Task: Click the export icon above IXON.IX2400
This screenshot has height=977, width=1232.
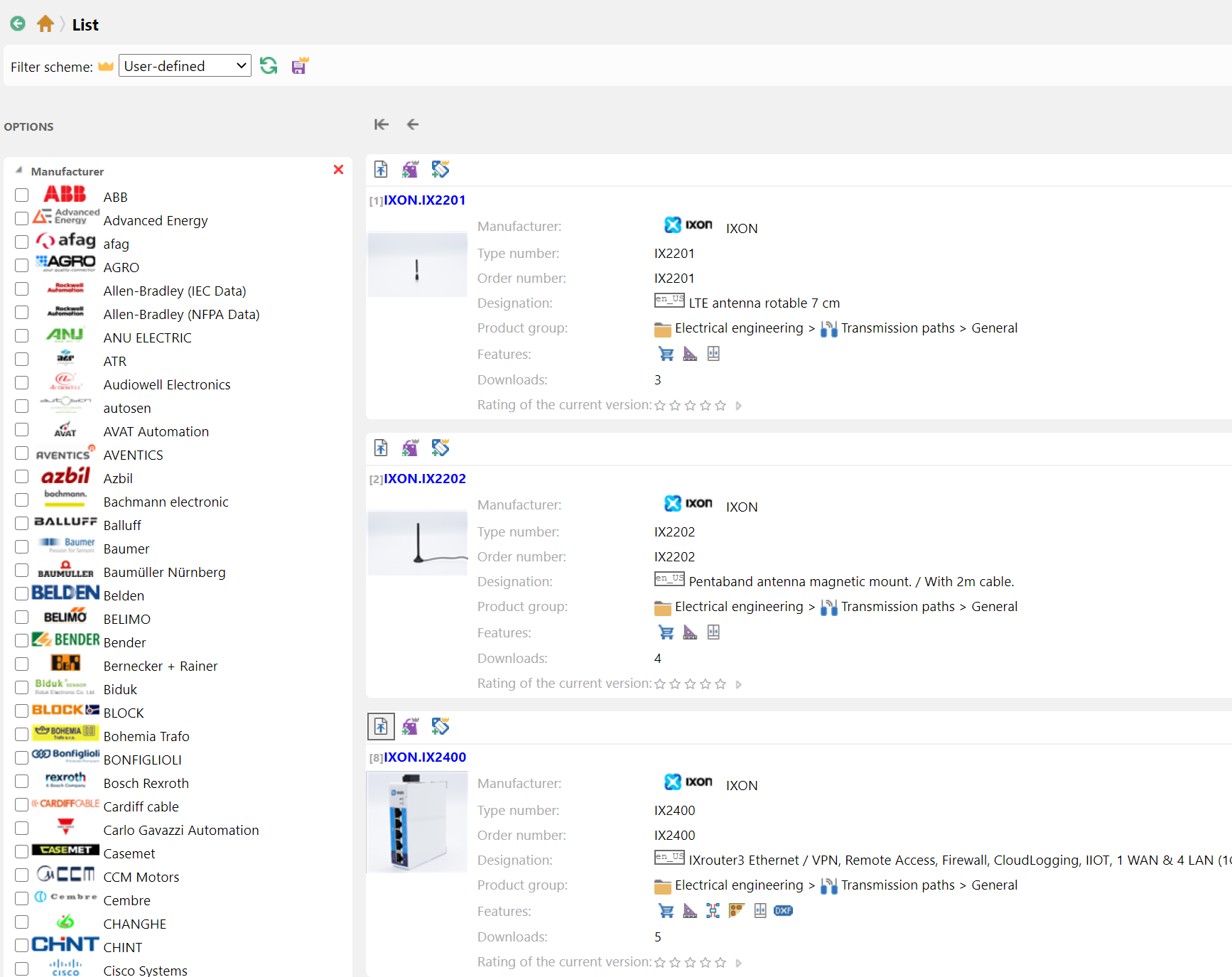Action: pyautogui.click(x=381, y=726)
